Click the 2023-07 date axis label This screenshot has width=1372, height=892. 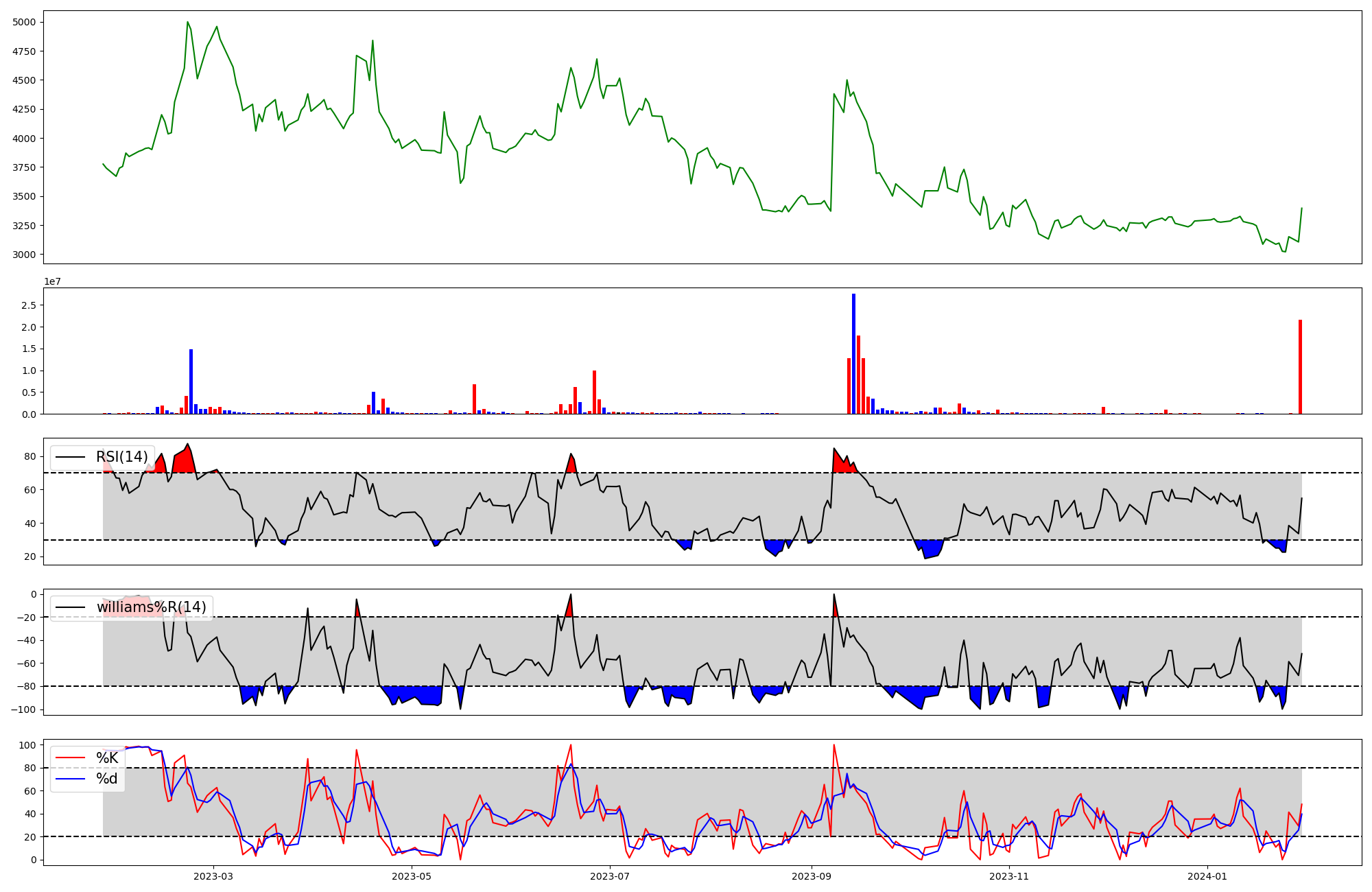click(610, 876)
